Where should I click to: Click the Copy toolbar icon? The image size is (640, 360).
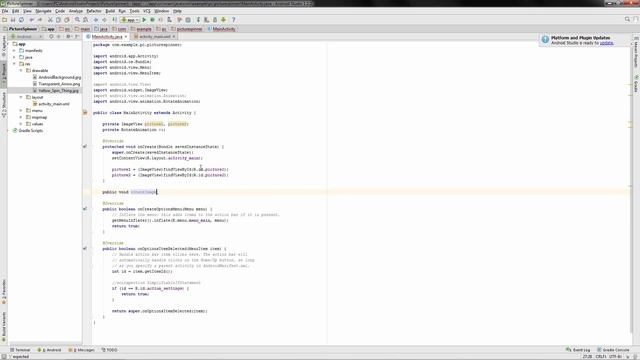coord(58,20)
